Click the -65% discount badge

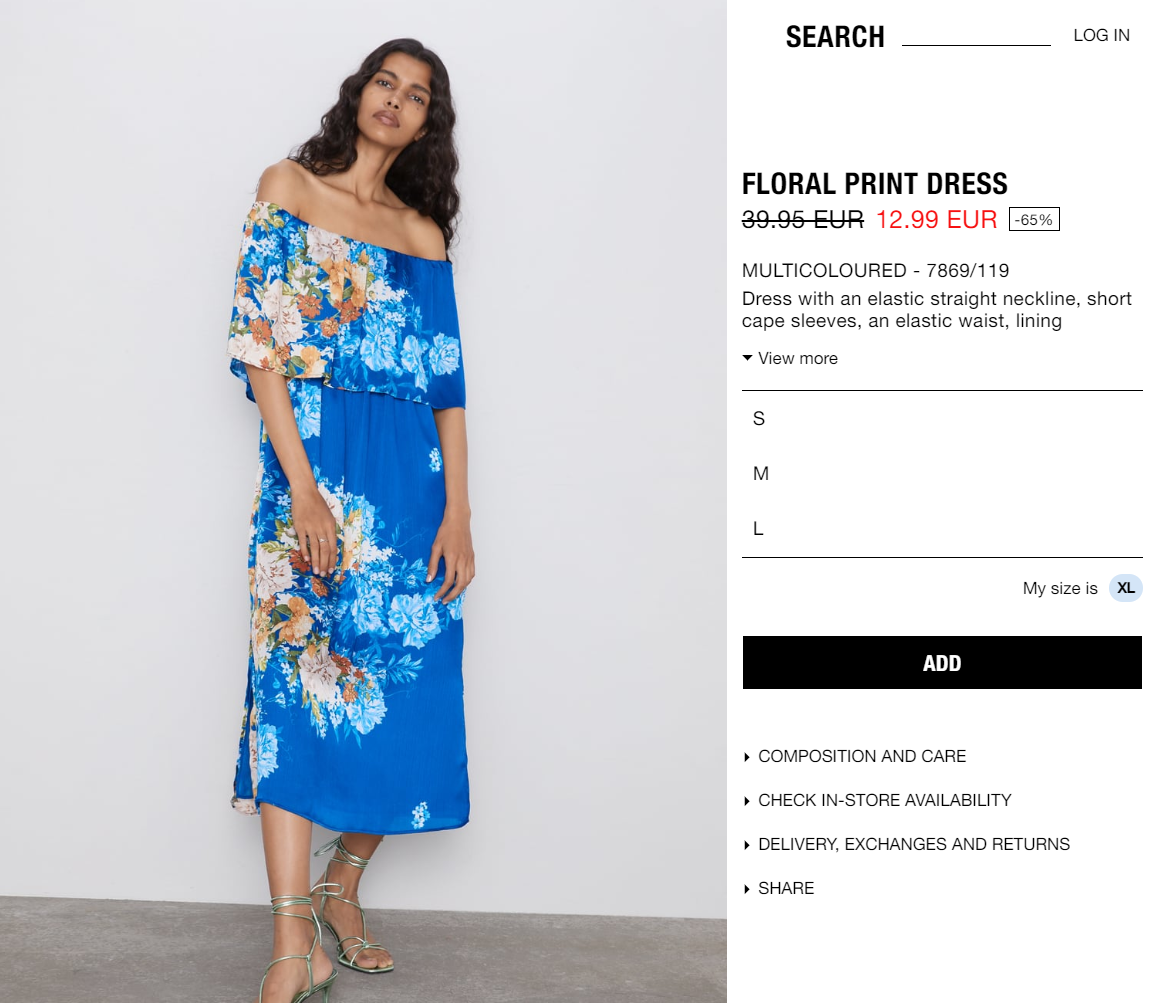tap(1034, 220)
